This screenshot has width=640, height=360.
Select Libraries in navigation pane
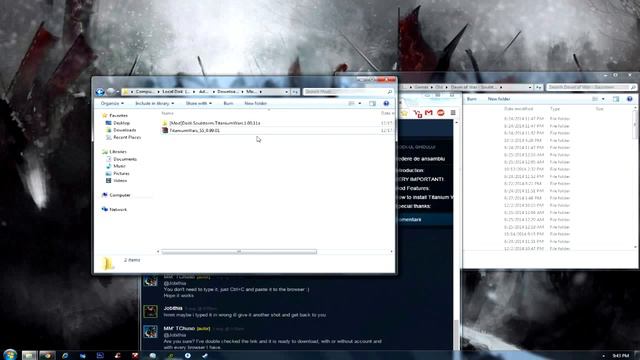pos(118,152)
